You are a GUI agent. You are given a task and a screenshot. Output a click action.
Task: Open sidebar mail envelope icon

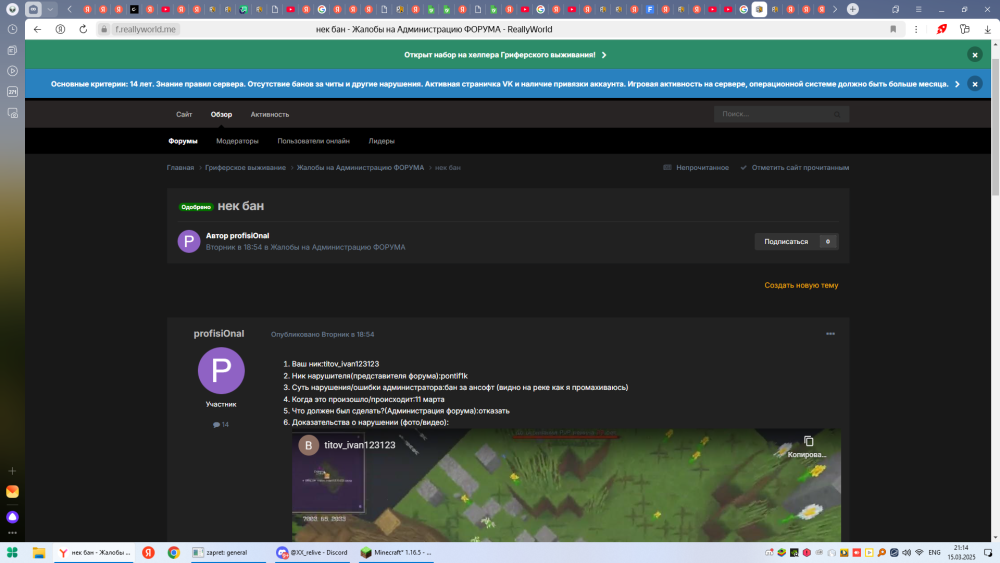pos(12,492)
